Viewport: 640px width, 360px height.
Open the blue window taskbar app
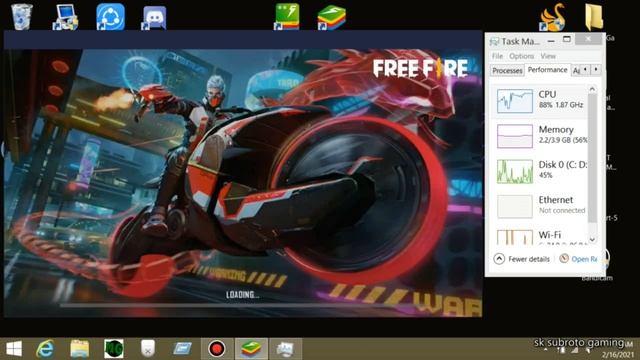[x=182, y=349]
